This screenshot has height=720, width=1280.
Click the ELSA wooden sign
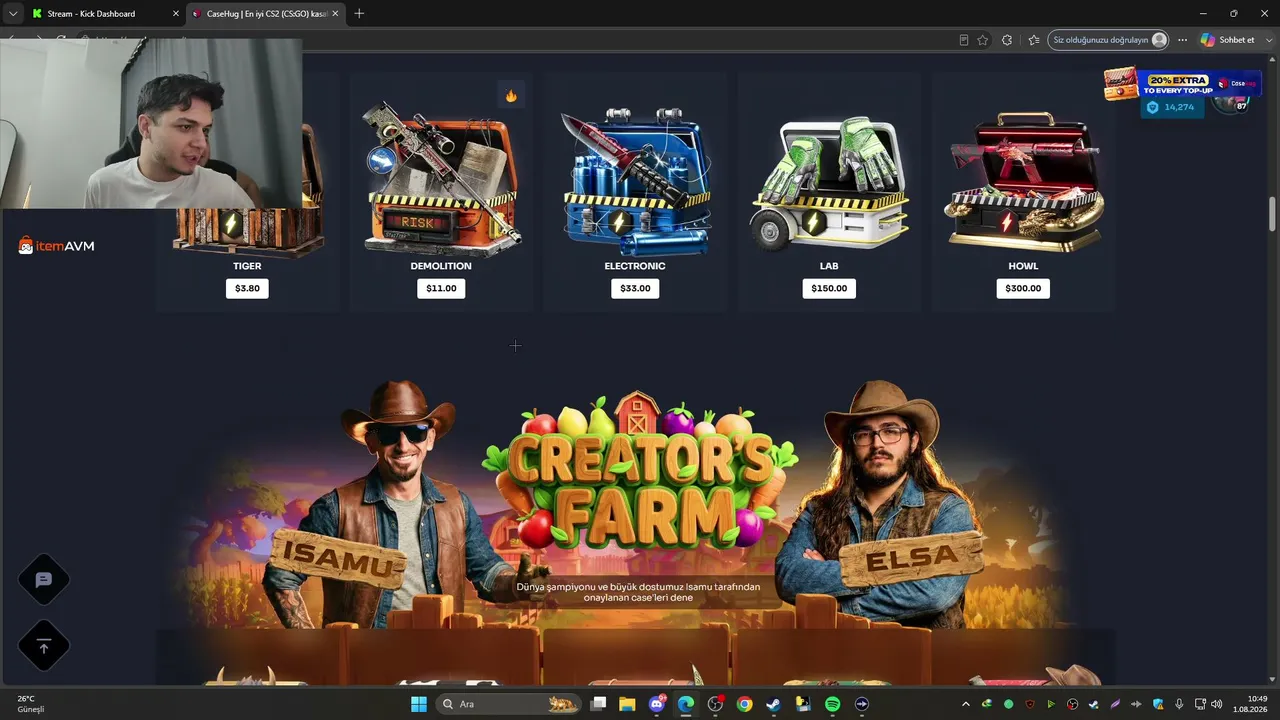[911, 558]
